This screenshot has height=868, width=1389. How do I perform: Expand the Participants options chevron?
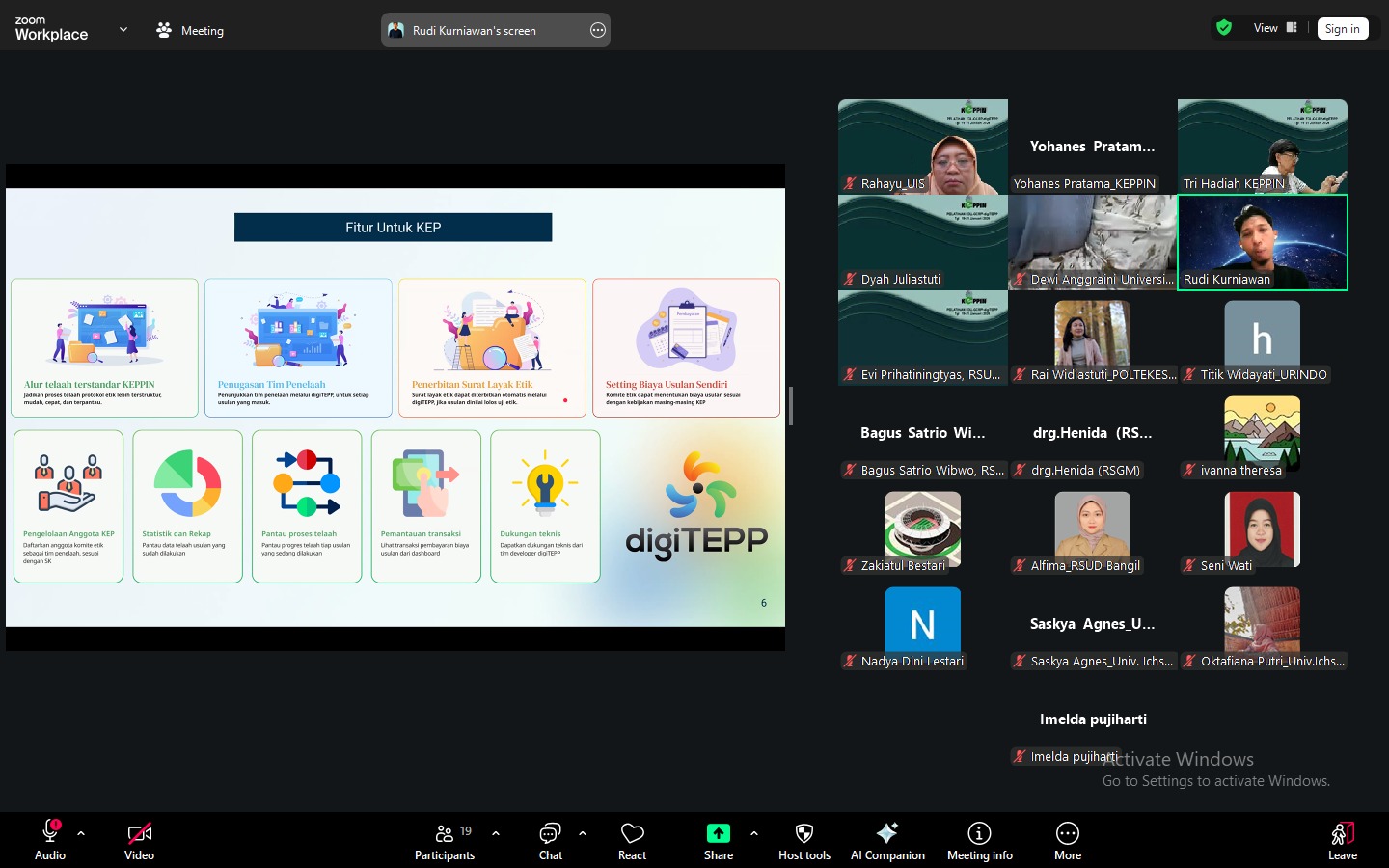pyautogui.click(x=496, y=833)
